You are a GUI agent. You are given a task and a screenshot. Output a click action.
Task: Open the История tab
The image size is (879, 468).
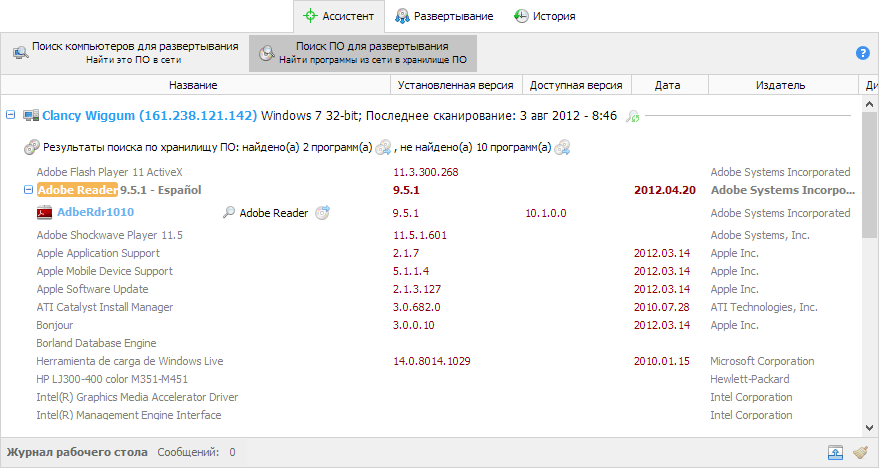click(544, 16)
